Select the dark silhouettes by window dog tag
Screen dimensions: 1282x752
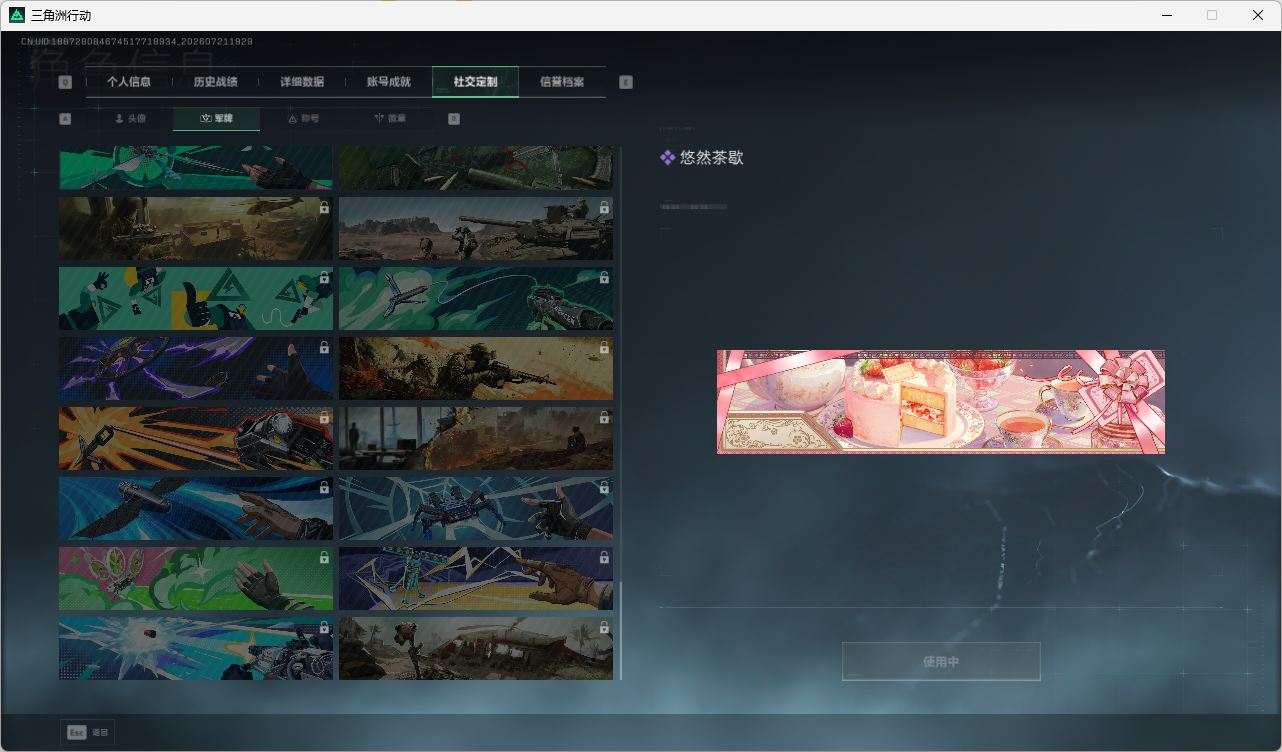tap(476, 438)
